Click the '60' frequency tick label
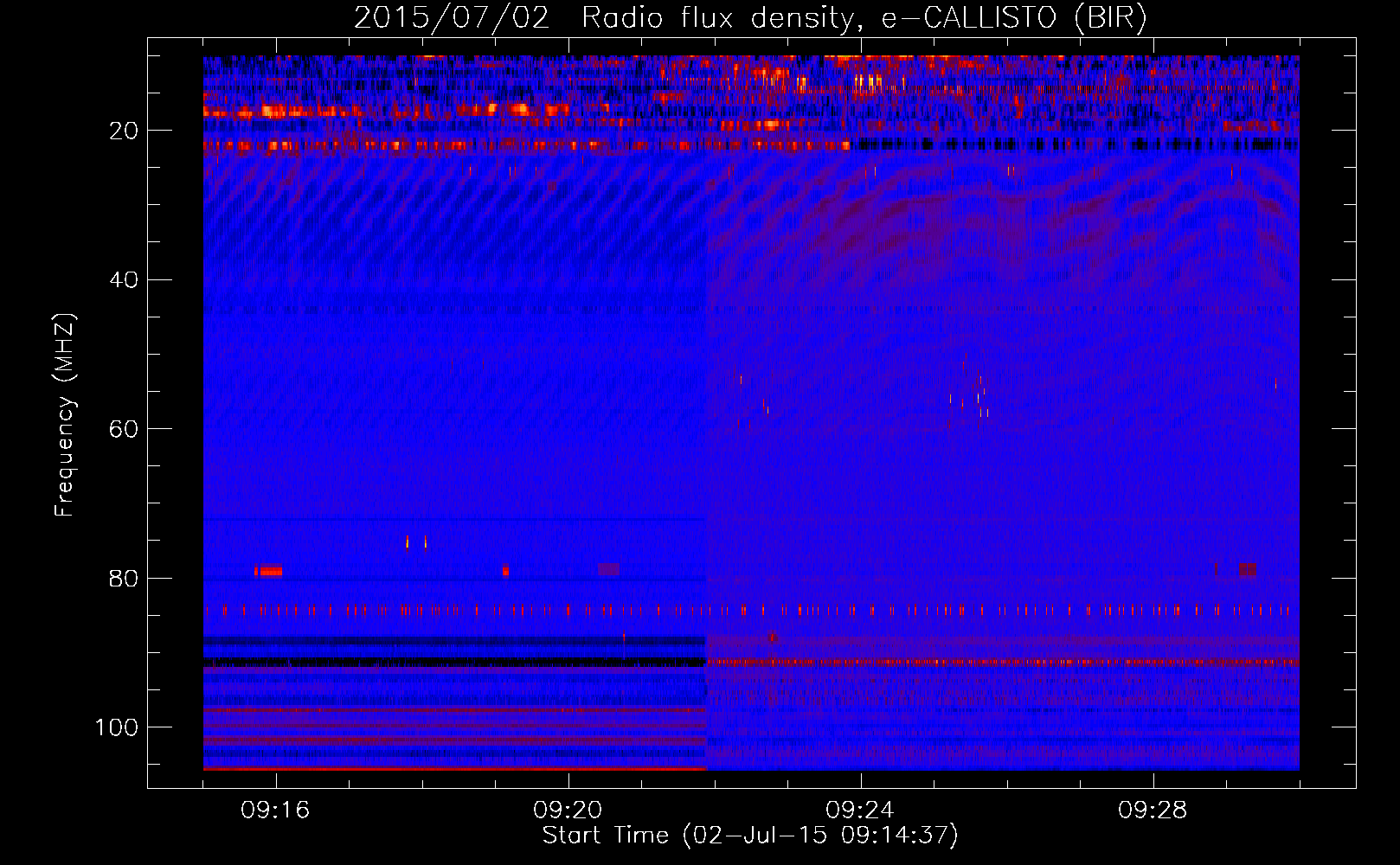 click(124, 429)
